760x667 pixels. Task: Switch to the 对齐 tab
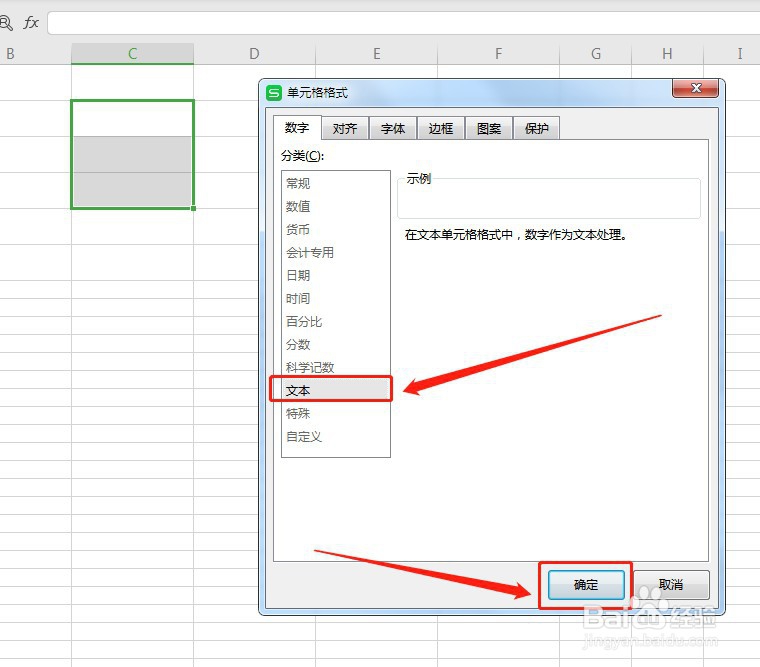click(345, 128)
